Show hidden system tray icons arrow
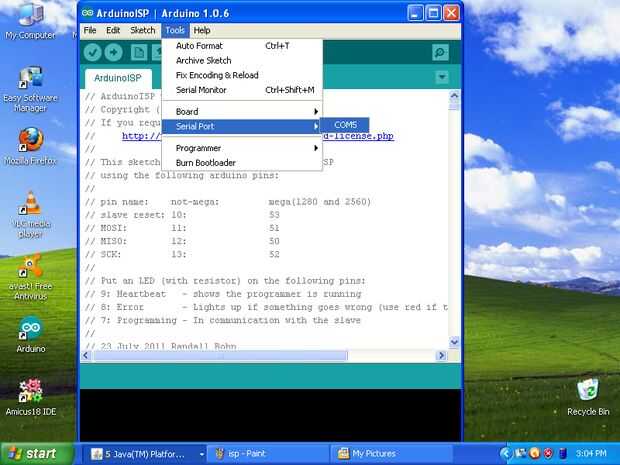Image resolution: width=620 pixels, height=465 pixels. pos(506,453)
